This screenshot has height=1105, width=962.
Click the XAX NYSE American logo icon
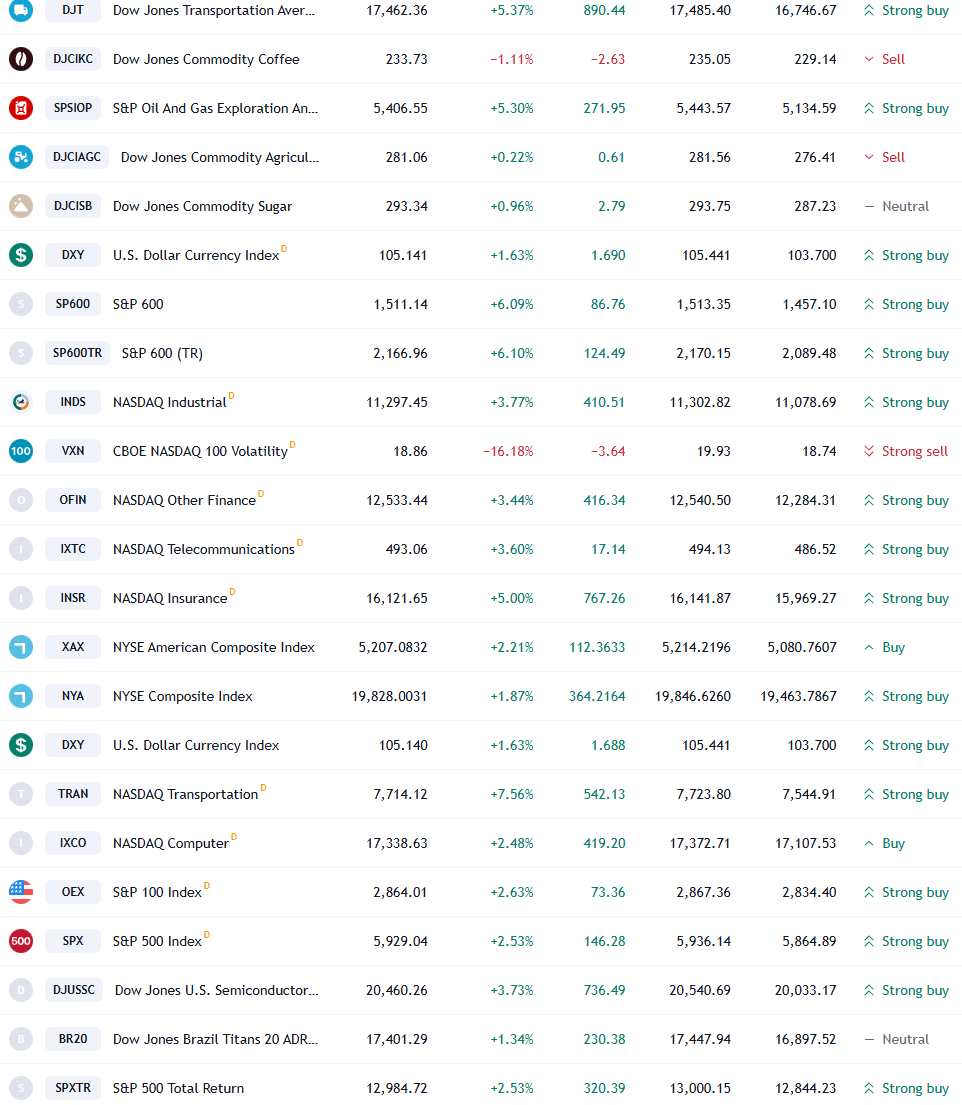pyautogui.click(x=21, y=647)
